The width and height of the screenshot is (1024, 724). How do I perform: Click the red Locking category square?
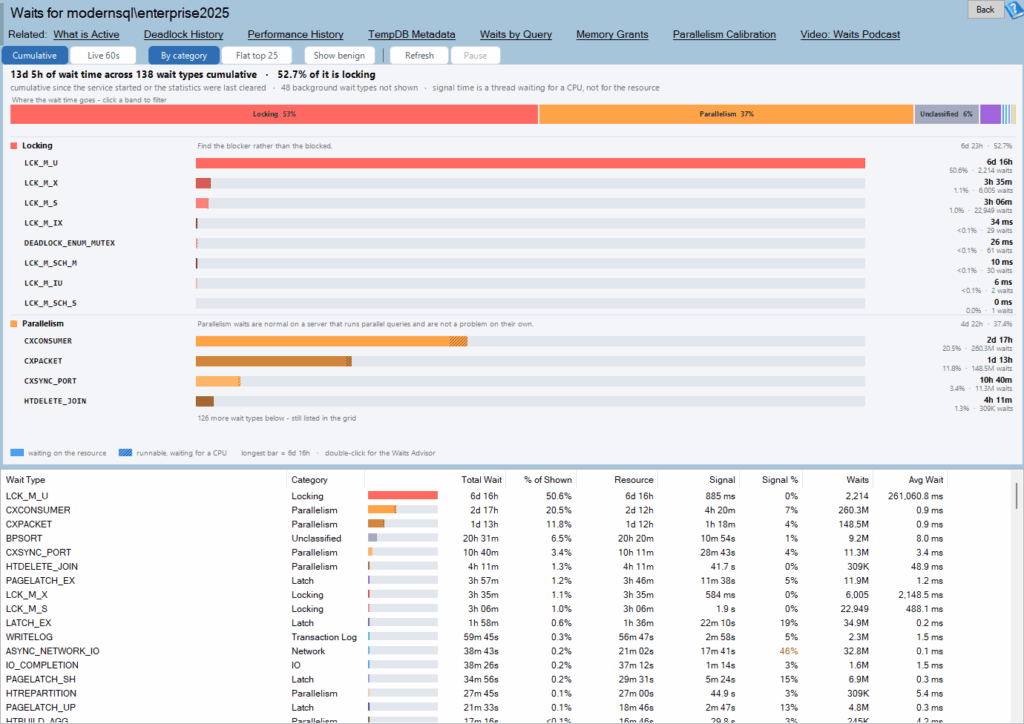(14, 146)
